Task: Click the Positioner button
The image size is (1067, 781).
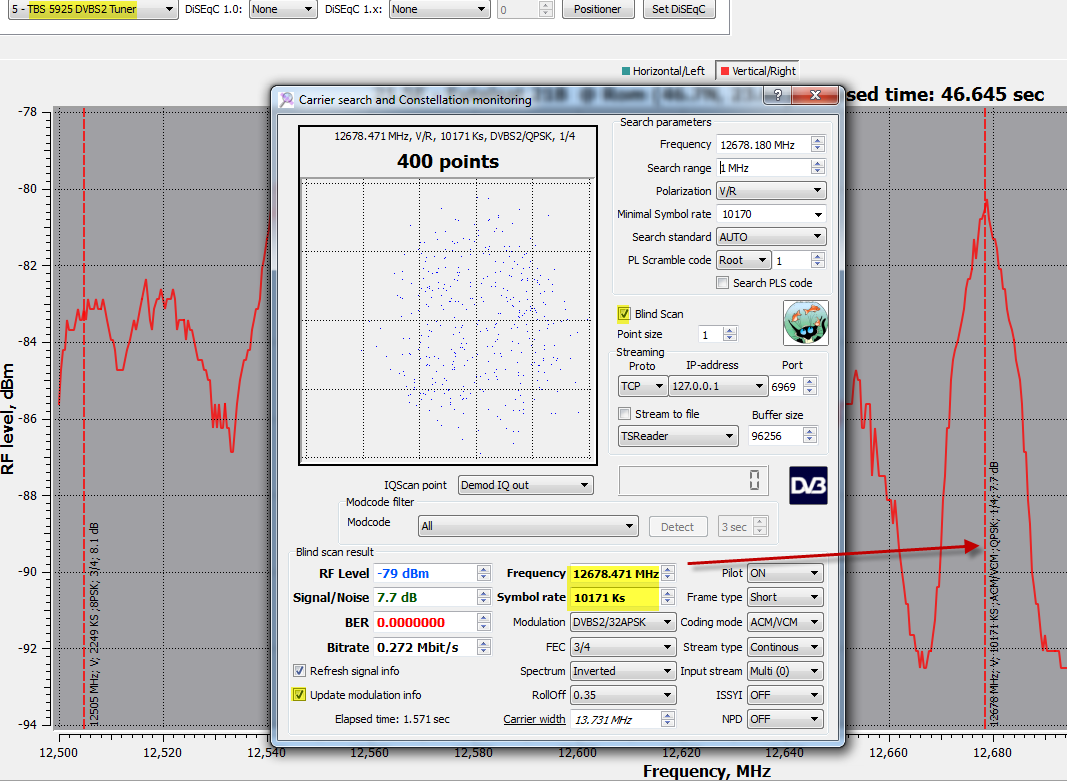Action: point(597,10)
